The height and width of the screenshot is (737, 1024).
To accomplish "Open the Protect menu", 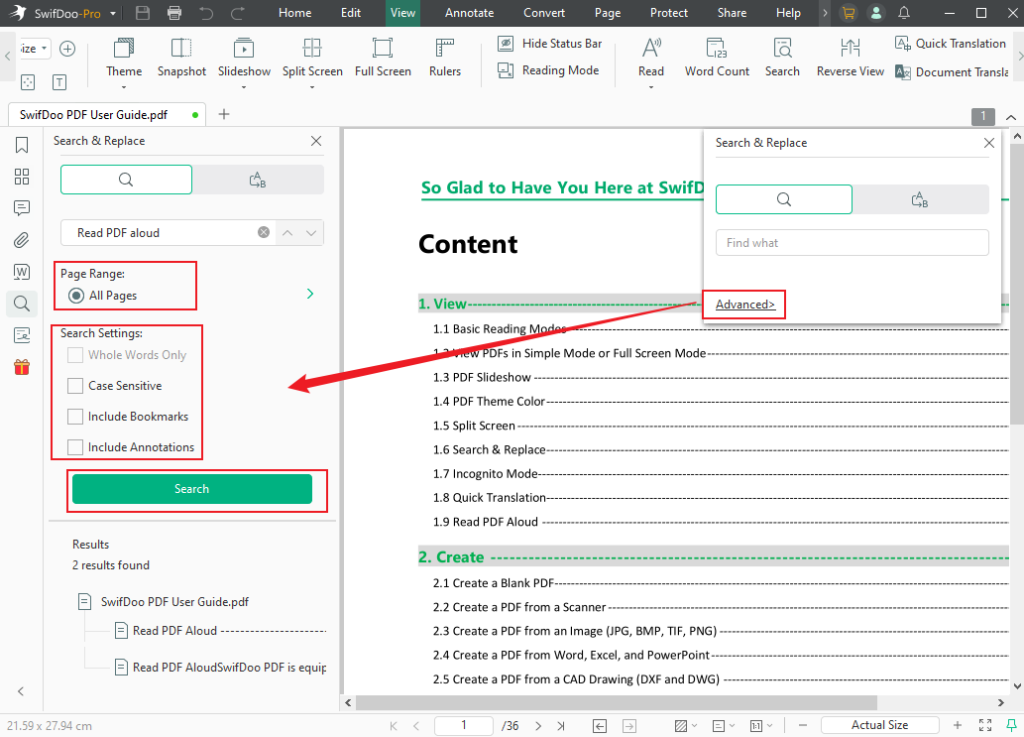I will 668,13.
